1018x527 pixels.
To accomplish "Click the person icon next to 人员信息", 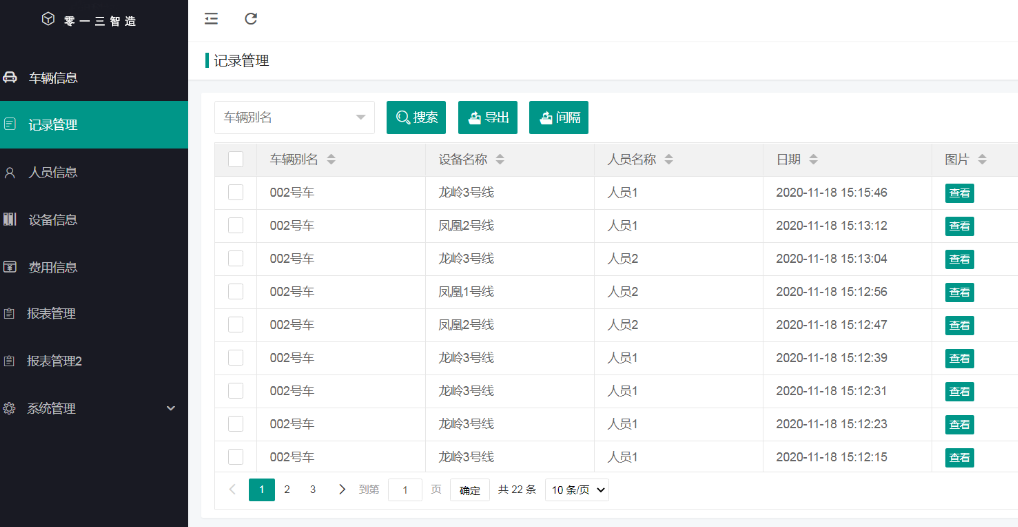I will click(10, 173).
